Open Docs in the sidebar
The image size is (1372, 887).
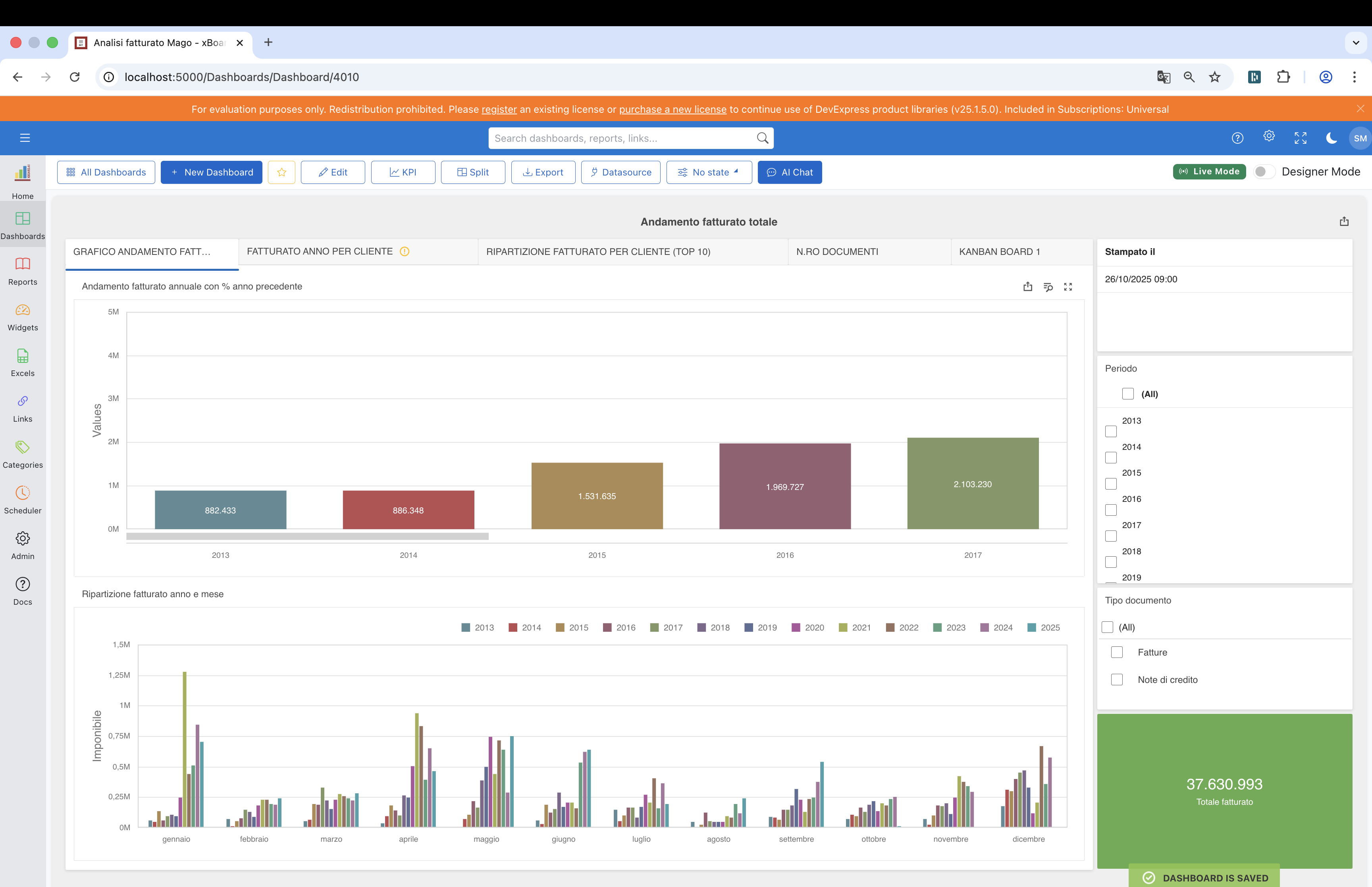(x=23, y=591)
